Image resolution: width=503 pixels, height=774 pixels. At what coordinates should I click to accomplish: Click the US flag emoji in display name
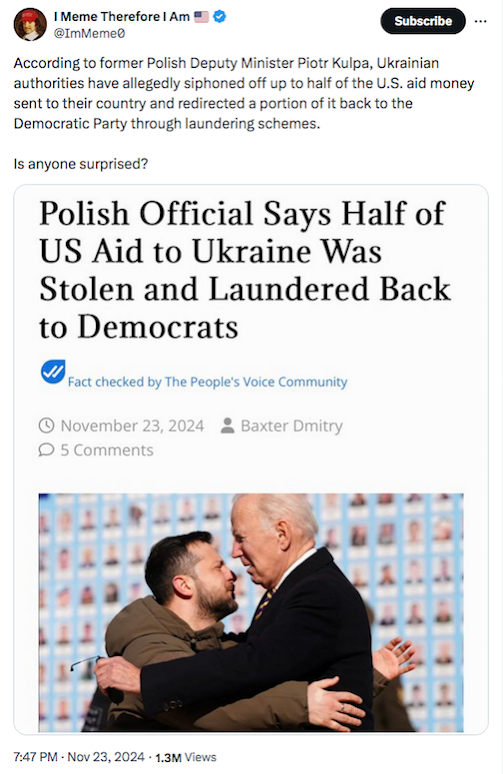(x=201, y=17)
